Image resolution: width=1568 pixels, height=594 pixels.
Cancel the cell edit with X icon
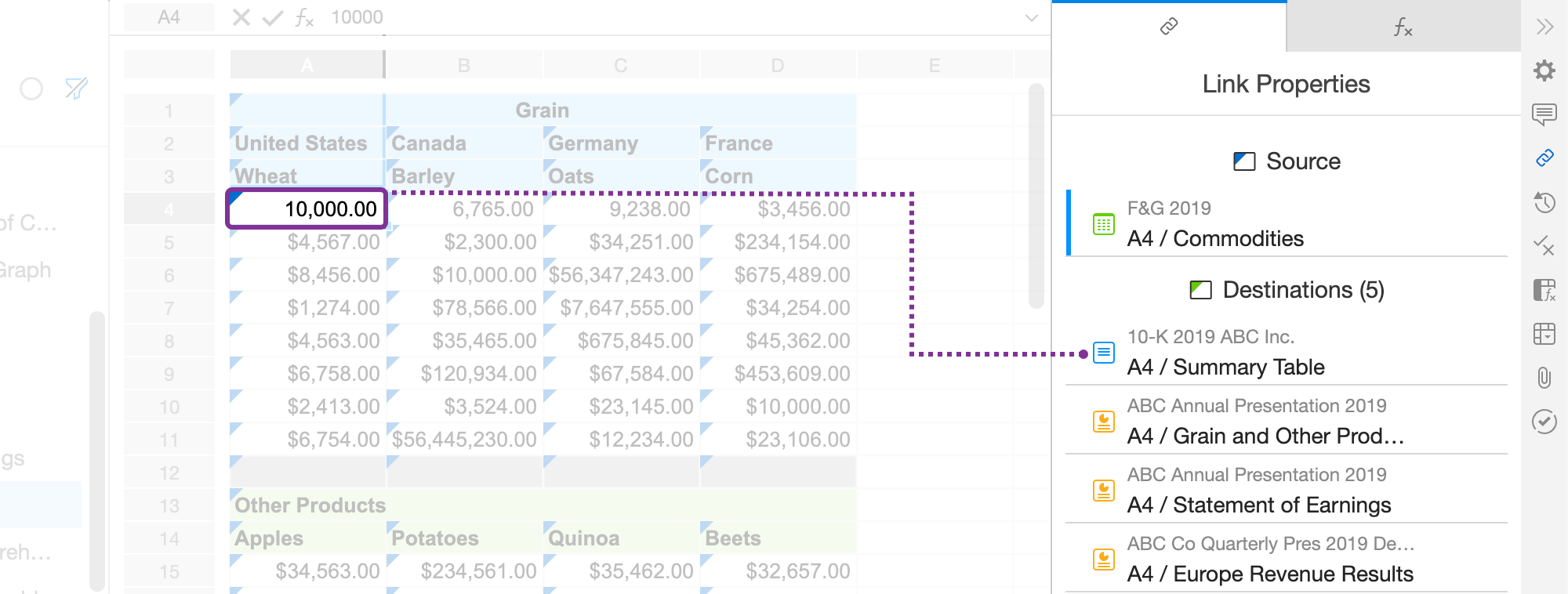point(241,17)
